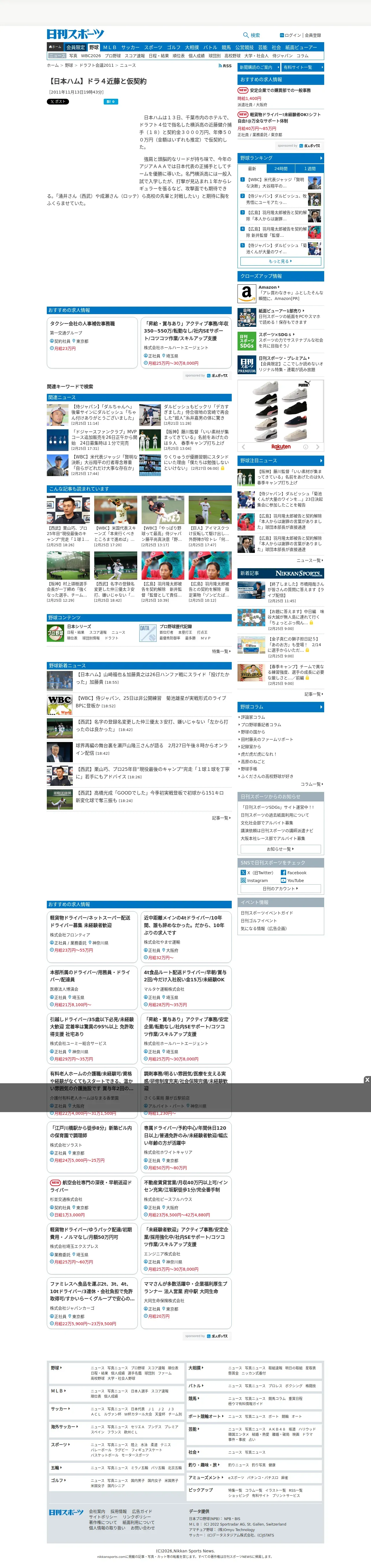371x1568 pixels.
Task: Click the ホーム home icon in the nav bar
Action: pyautogui.click(x=55, y=47)
